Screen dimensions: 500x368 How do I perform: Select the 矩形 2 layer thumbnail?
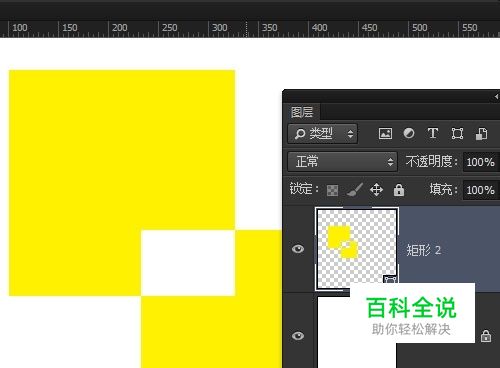(x=357, y=249)
